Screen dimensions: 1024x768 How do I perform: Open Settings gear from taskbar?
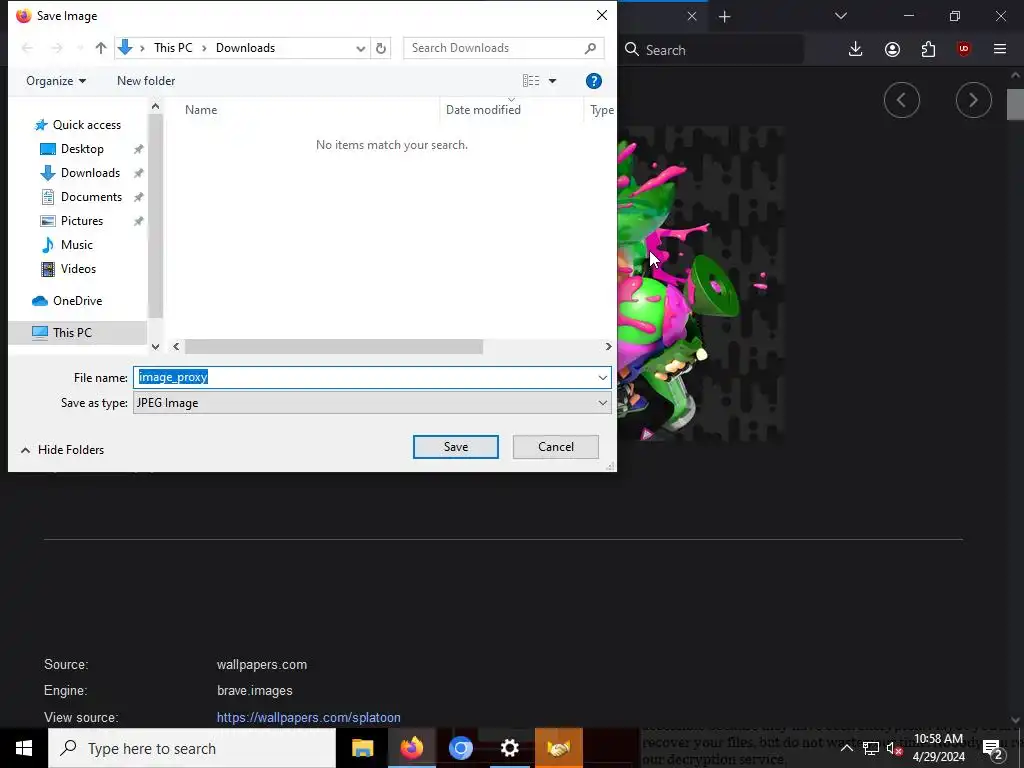[x=509, y=748]
